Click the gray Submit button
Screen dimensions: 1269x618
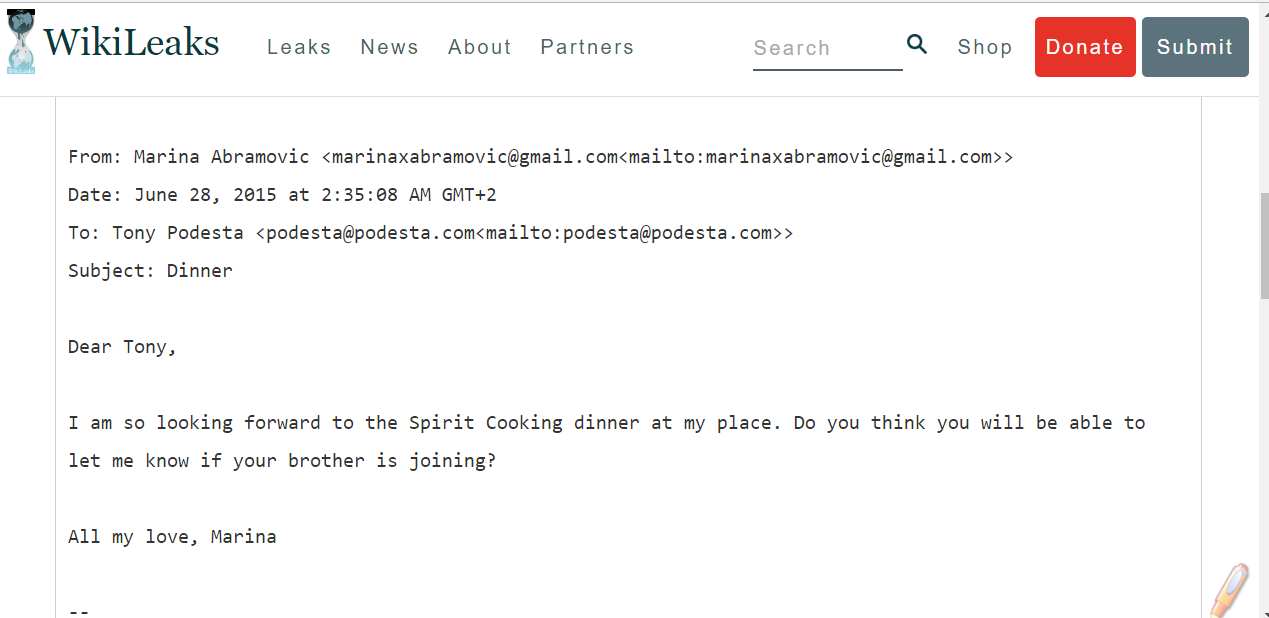tap(1195, 47)
